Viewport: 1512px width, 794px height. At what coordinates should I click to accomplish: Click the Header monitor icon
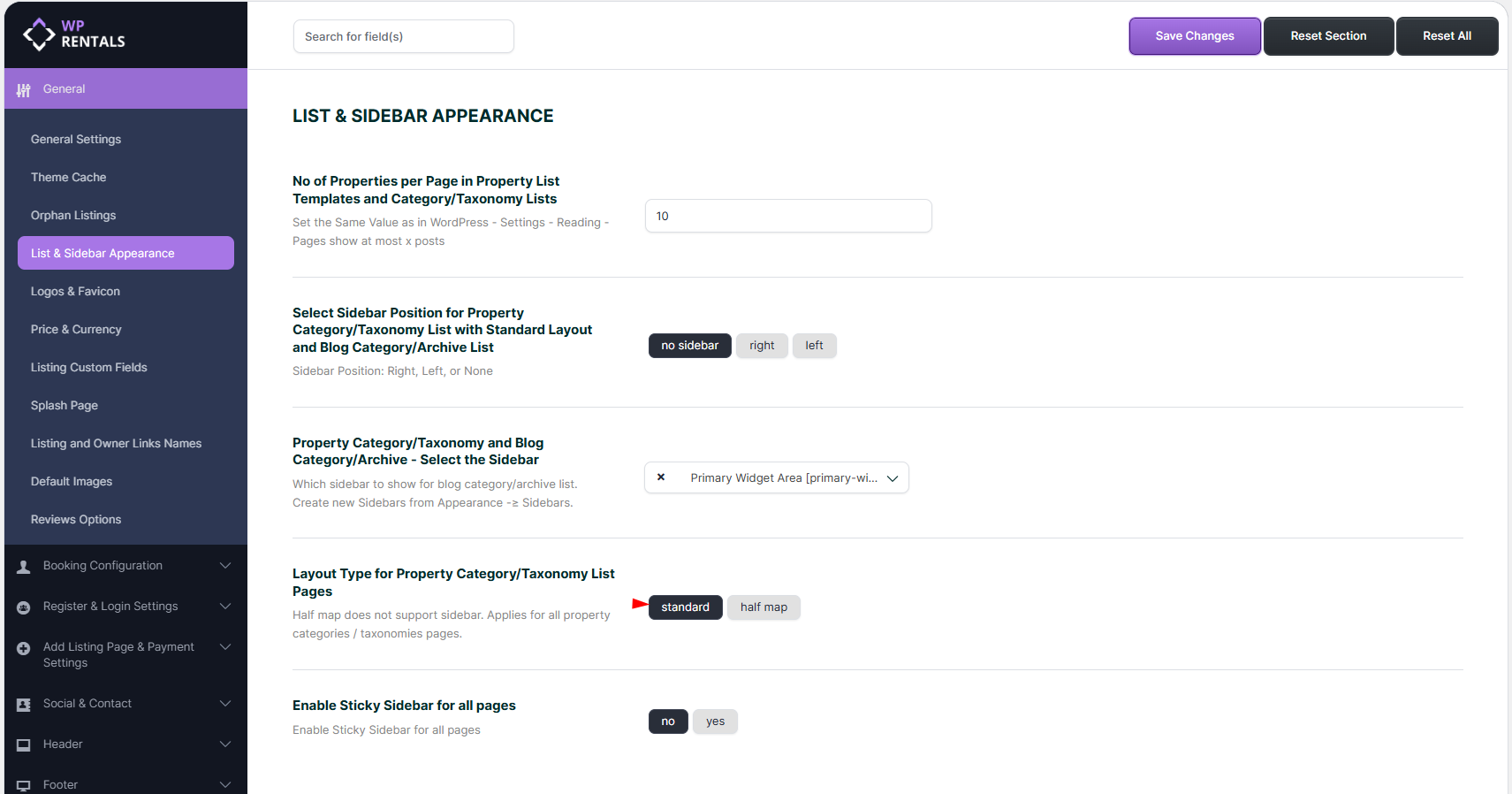pos(24,745)
